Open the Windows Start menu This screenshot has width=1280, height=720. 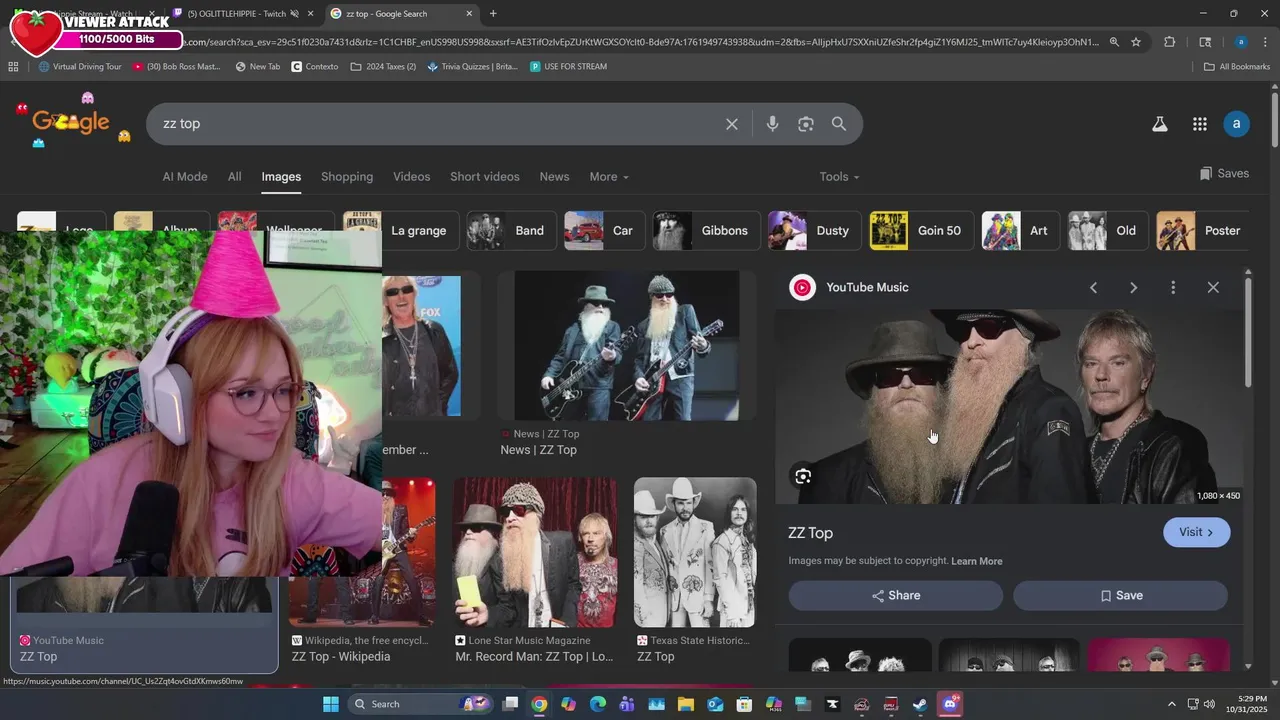click(330, 704)
